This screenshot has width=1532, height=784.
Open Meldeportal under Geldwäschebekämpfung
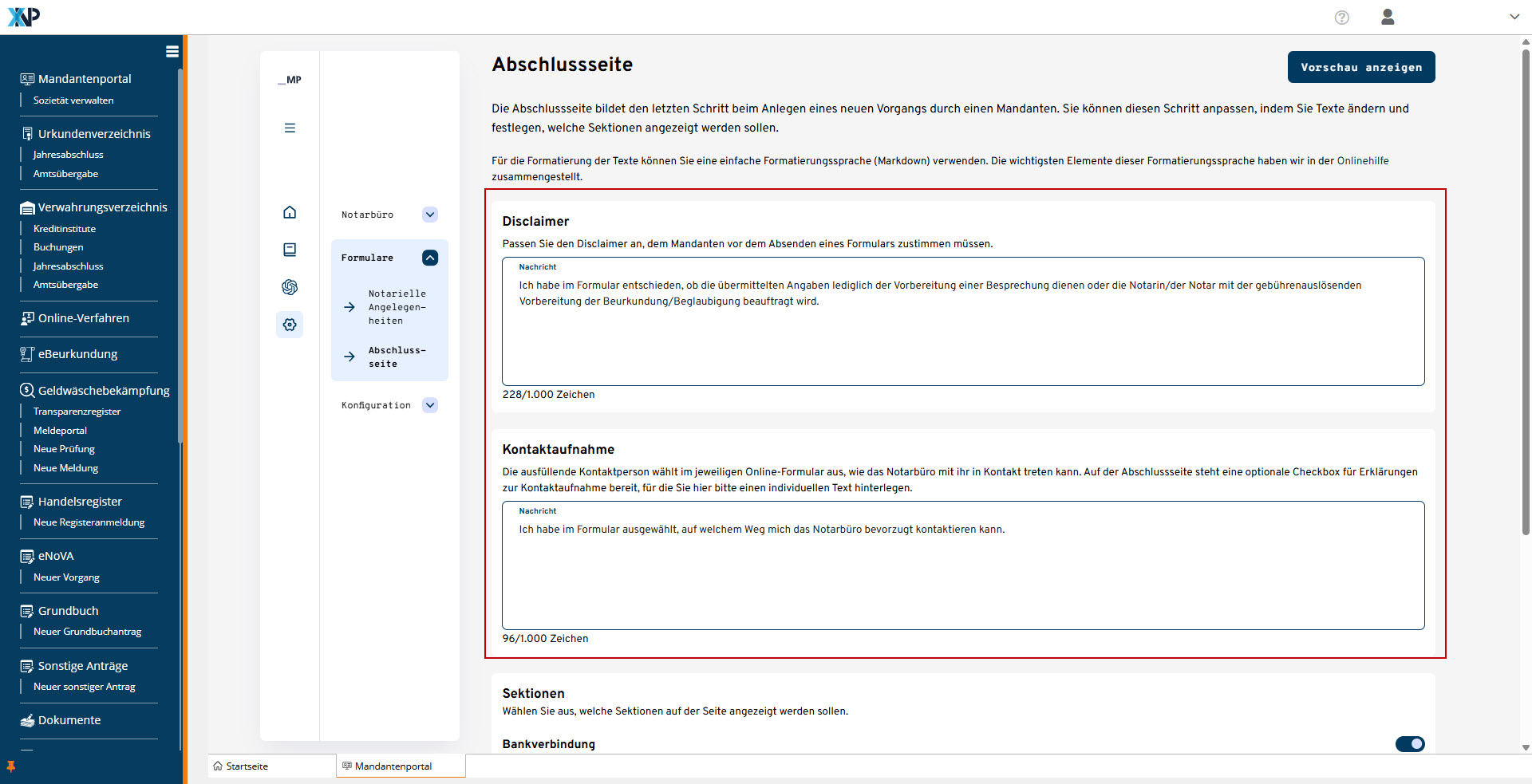coord(60,431)
